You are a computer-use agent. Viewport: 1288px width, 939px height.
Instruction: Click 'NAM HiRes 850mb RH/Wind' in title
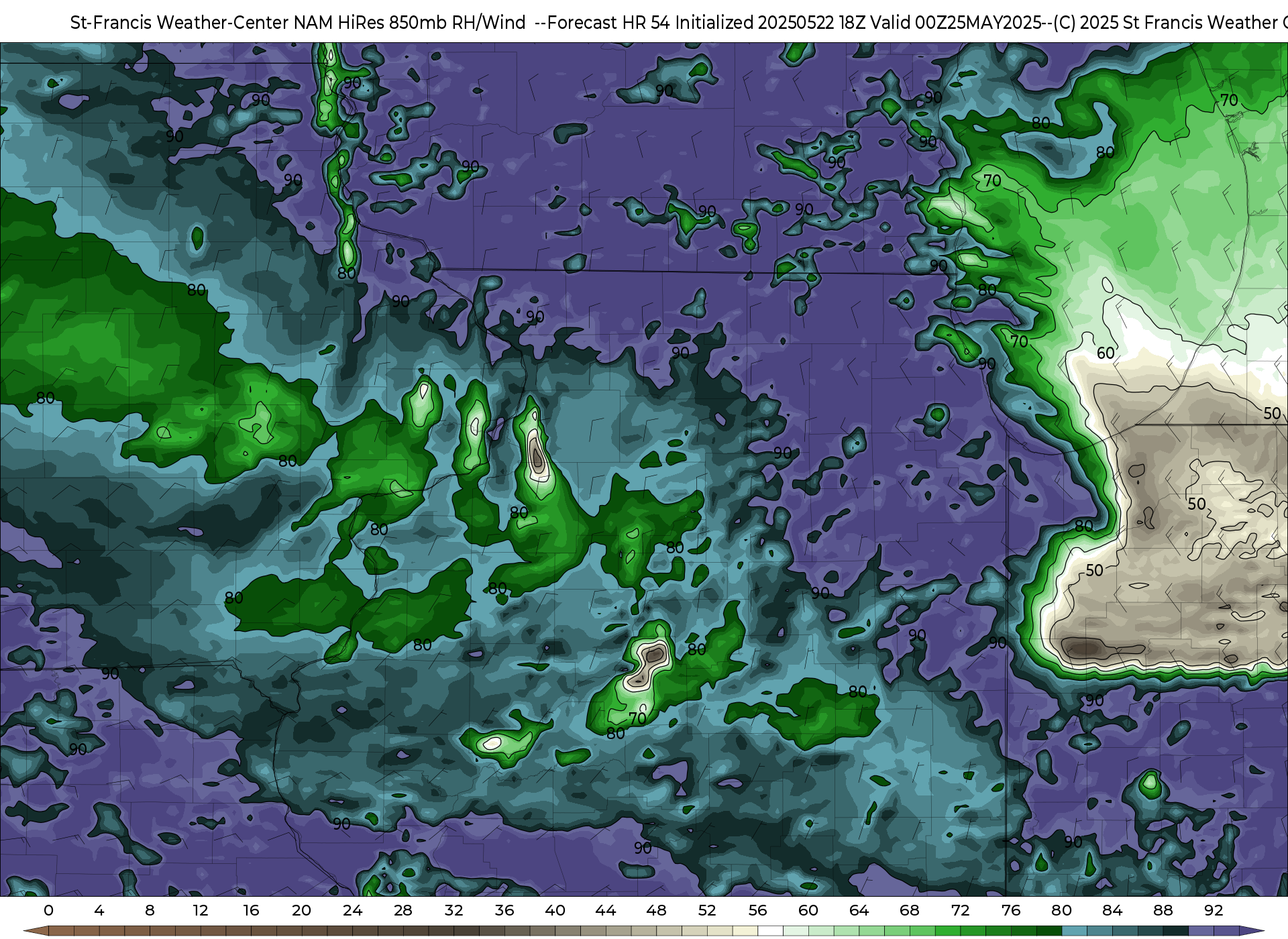coord(409,23)
